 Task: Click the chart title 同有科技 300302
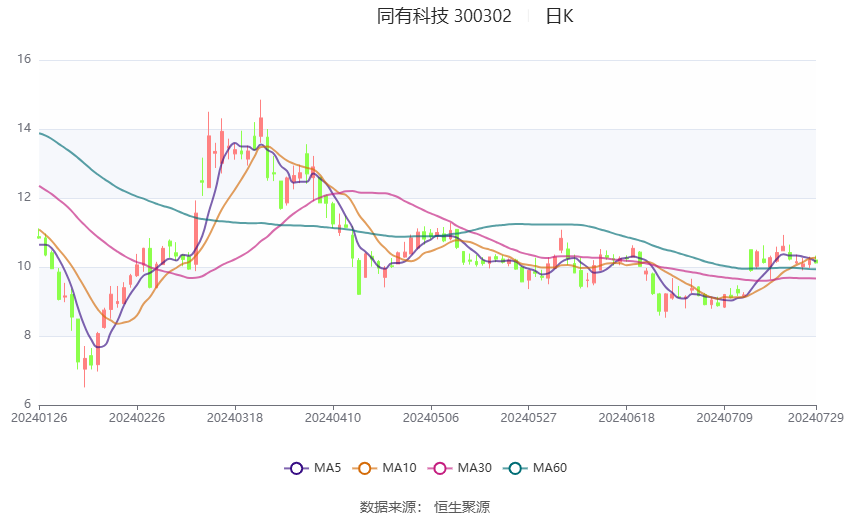coord(444,16)
